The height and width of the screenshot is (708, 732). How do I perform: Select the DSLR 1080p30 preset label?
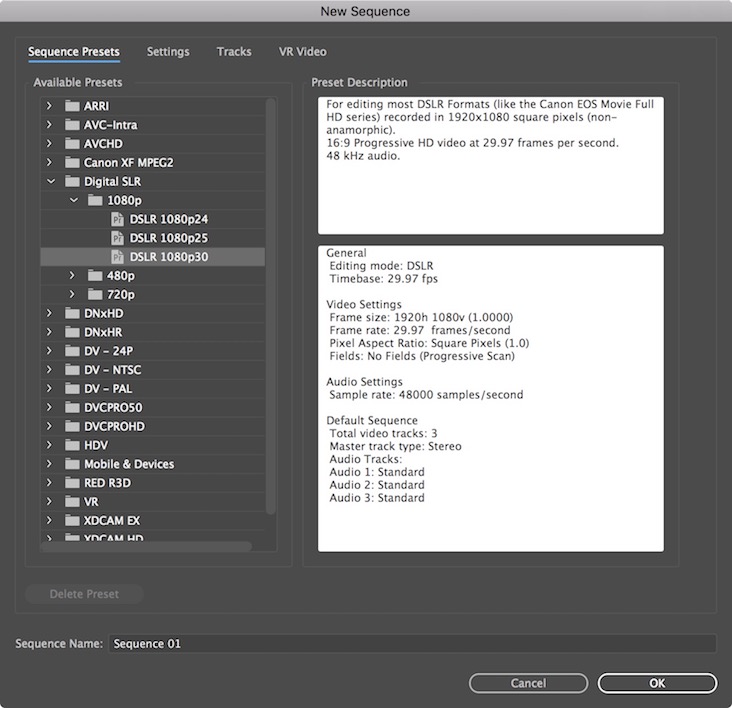pyautogui.click(x=169, y=257)
